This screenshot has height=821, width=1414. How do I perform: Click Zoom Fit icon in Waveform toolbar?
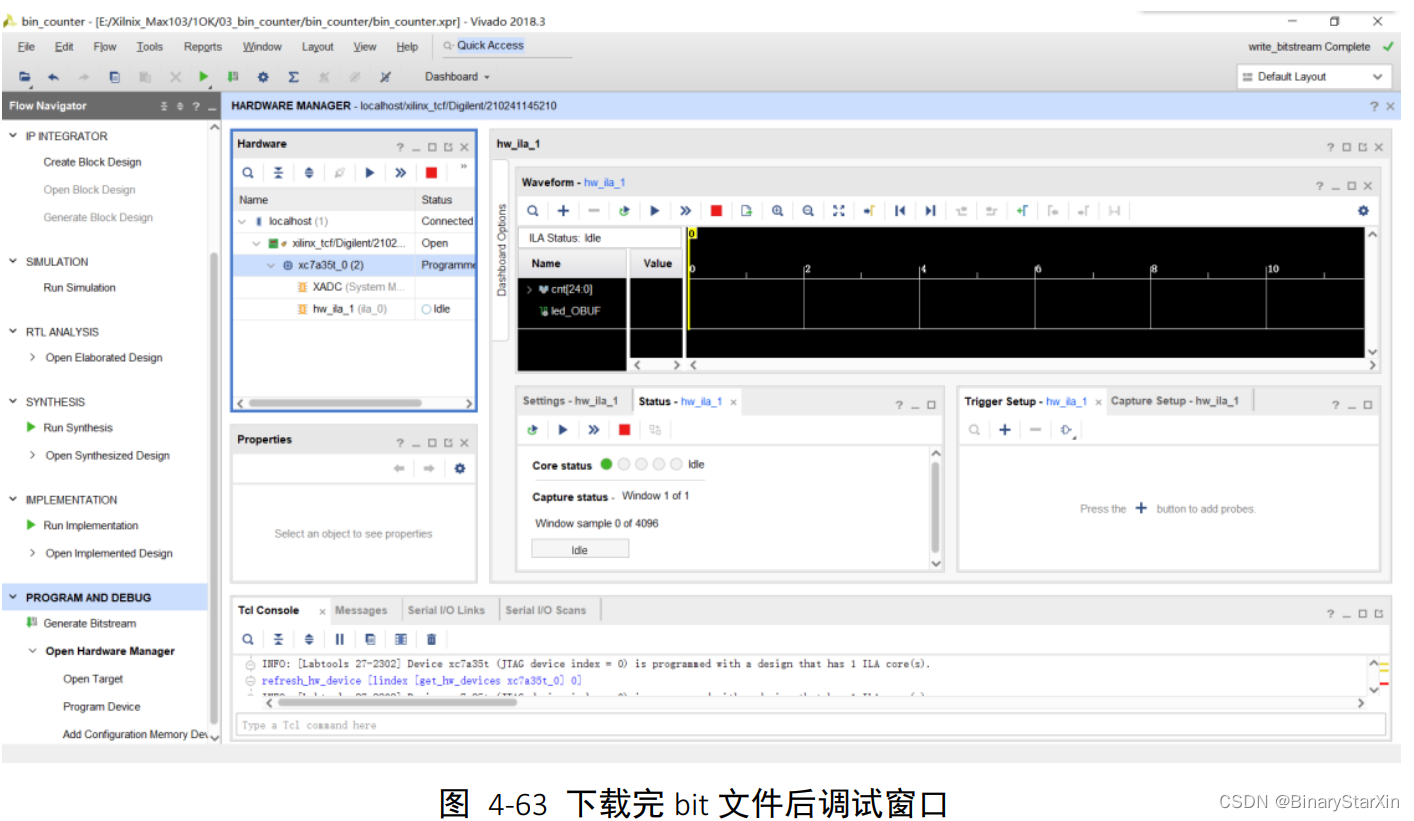pos(839,210)
